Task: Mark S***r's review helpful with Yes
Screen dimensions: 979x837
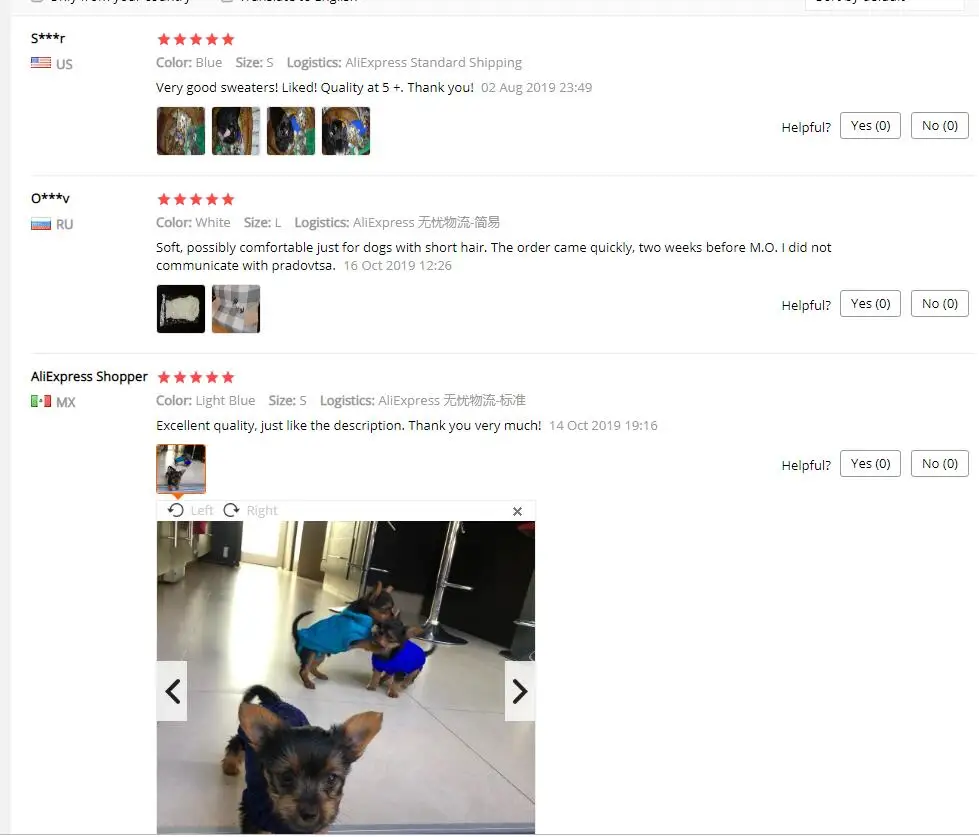Action: pyautogui.click(x=870, y=125)
